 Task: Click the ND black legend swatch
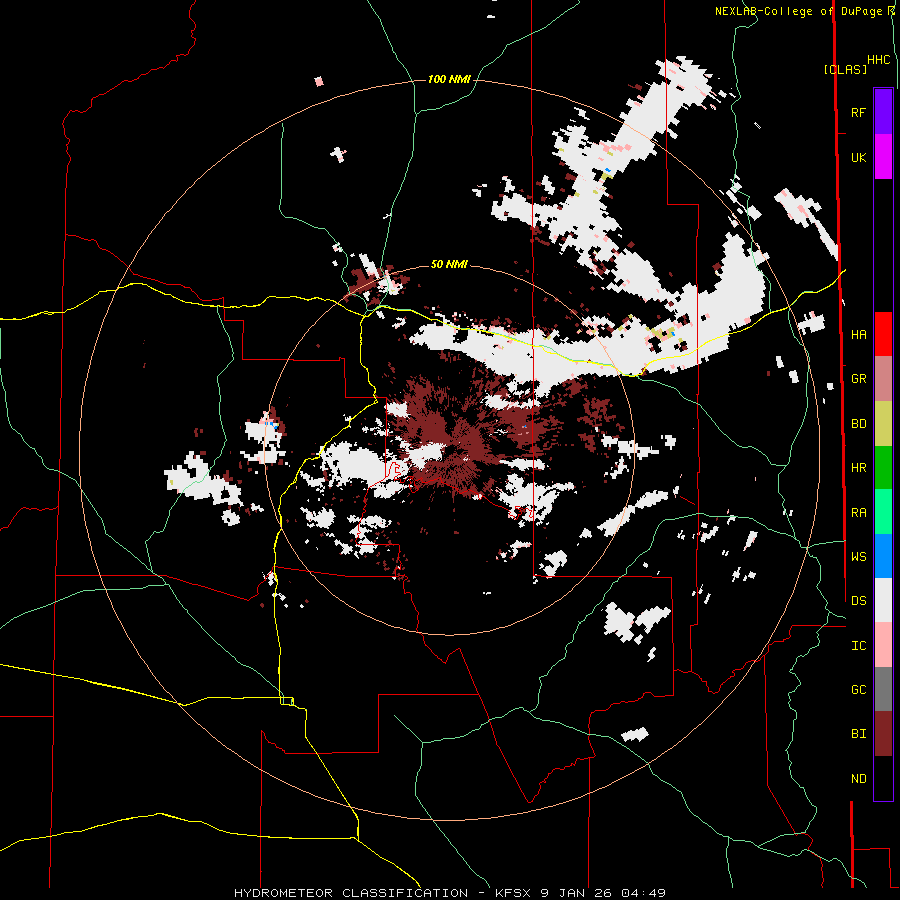(x=883, y=778)
